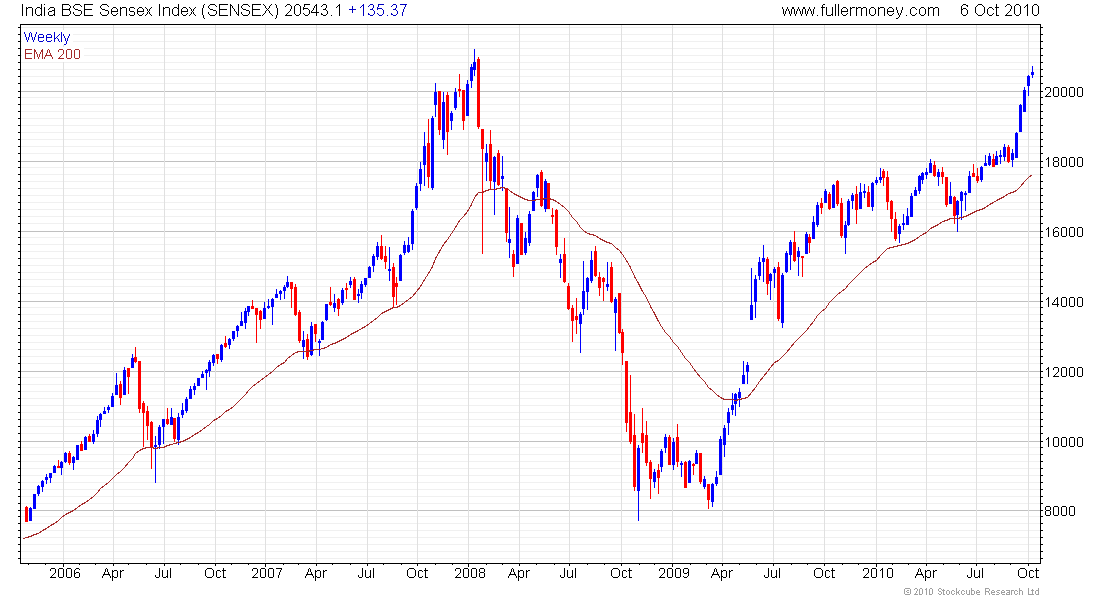The height and width of the screenshot is (600, 1100).
Task: Click the 18000 price axis label
Action: point(1064,162)
